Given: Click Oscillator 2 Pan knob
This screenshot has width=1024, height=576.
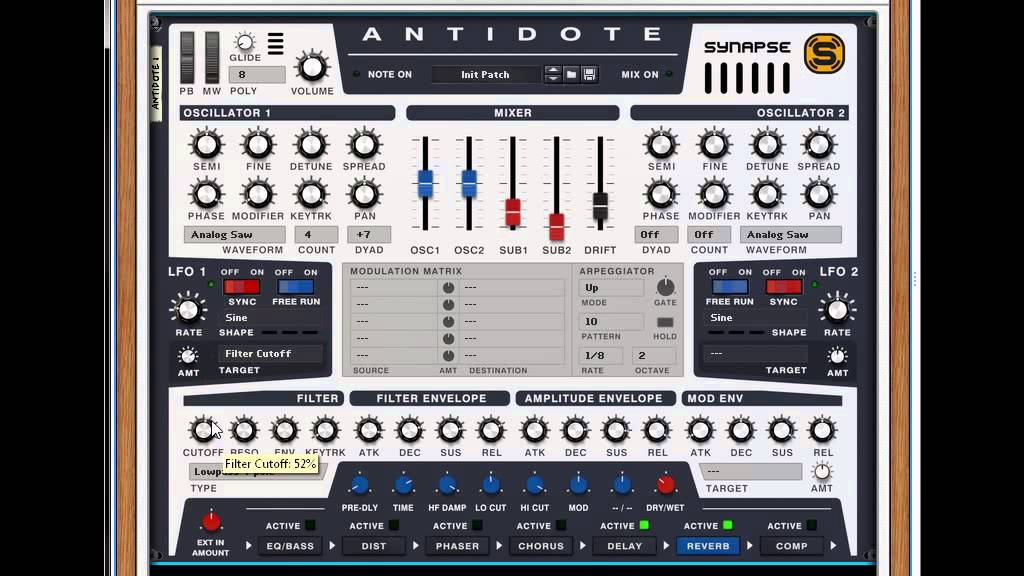Looking at the screenshot, I should coord(819,195).
